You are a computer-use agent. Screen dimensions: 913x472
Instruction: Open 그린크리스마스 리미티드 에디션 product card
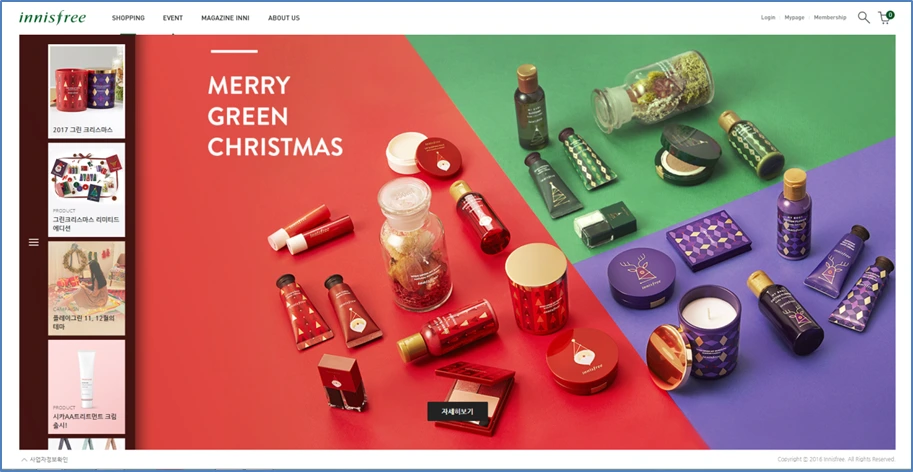tap(86, 190)
